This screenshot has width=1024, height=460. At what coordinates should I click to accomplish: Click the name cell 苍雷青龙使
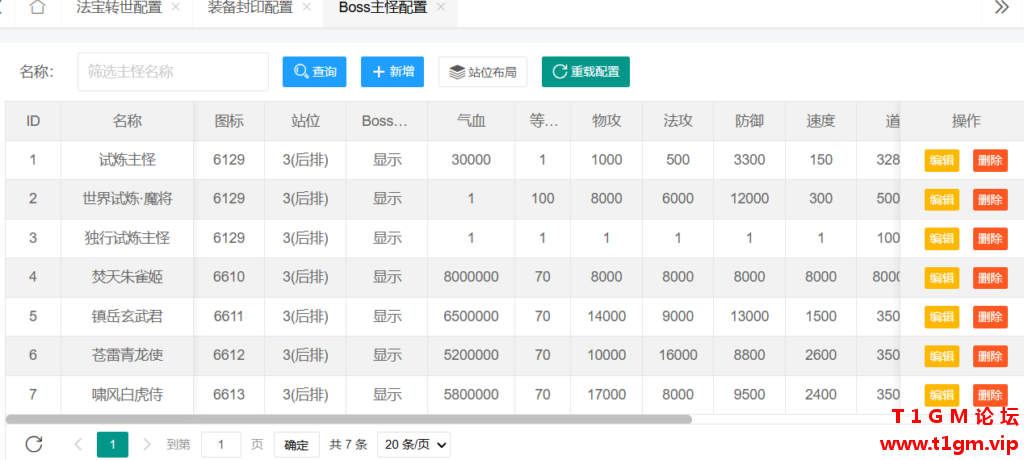[127, 355]
